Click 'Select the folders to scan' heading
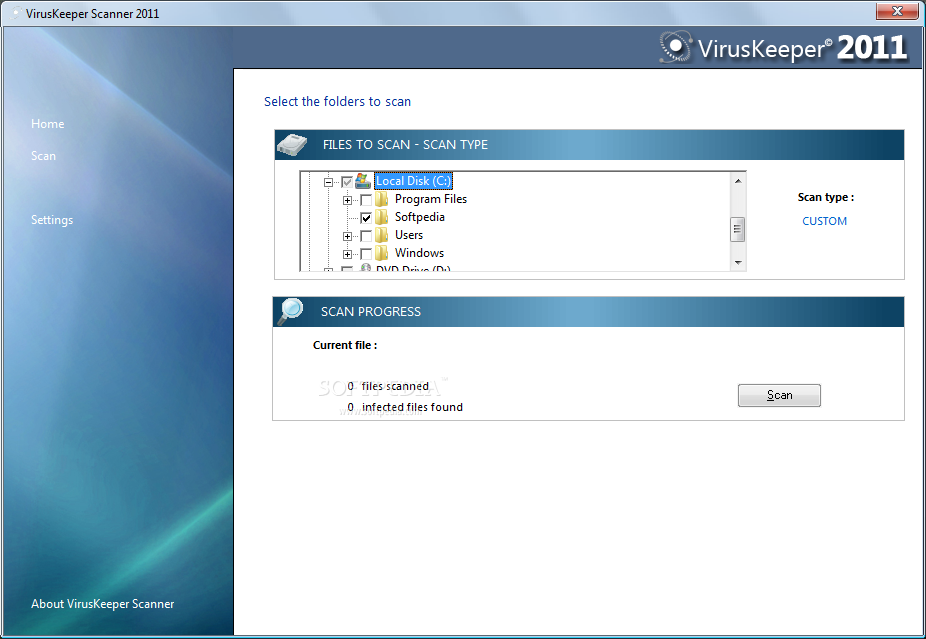This screenshot has width=926, height=639. point(337,102)
